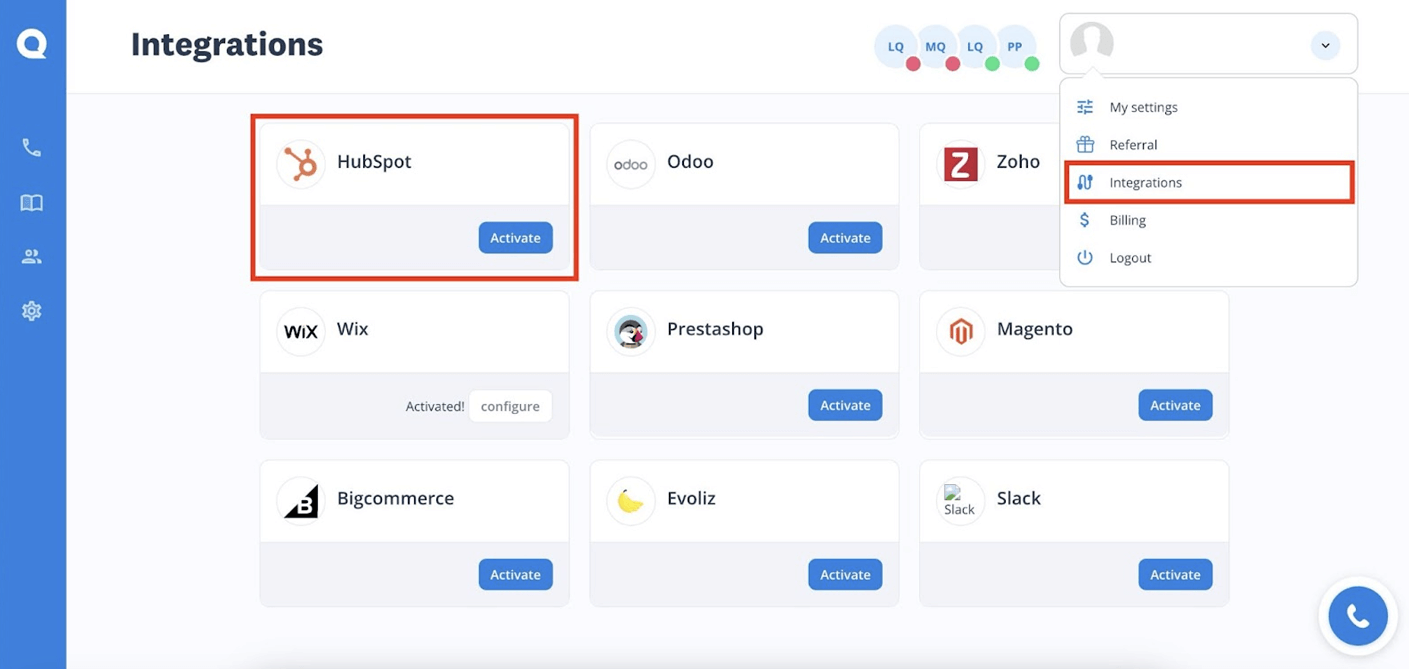Image resolution: width=1409 pixels, height=669 pixels.
Task: Click the second LQ badge with green dot
Action: click(975, 47)
